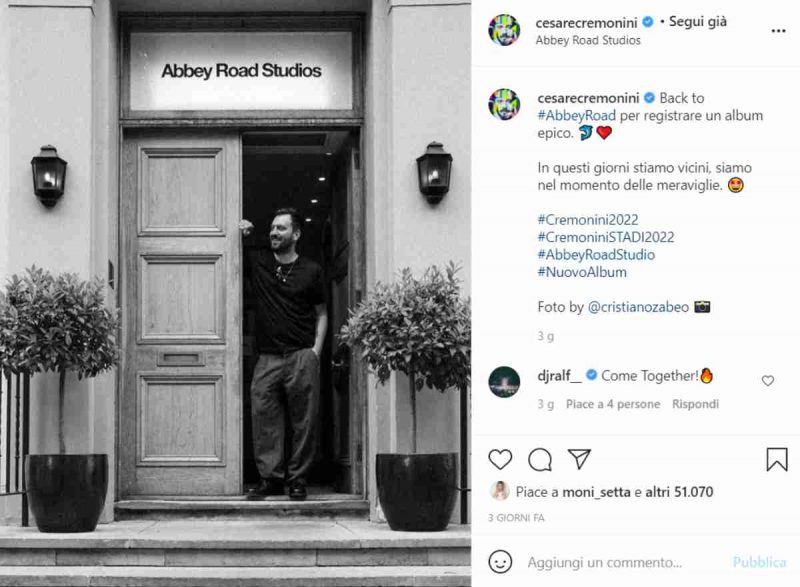This screenshot has height=587, width=800.
Task: Save the post with the bookmark icon
Action: (x=777, y=459)
